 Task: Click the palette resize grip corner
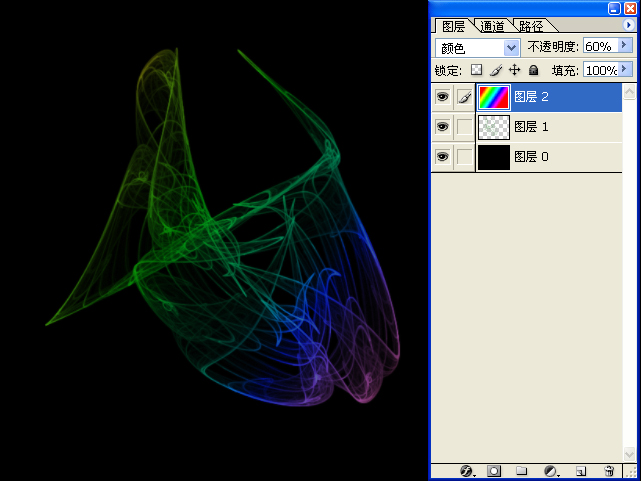tap(630, 472)
